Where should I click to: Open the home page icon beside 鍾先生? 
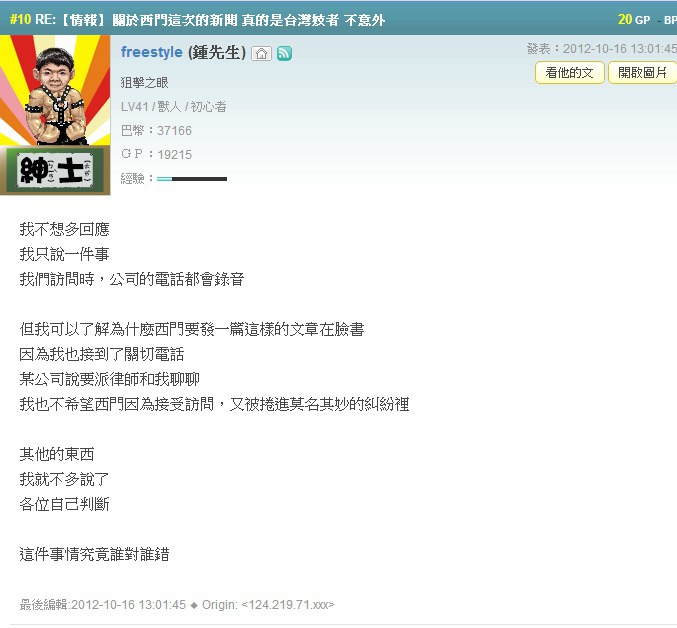[261, 54]
